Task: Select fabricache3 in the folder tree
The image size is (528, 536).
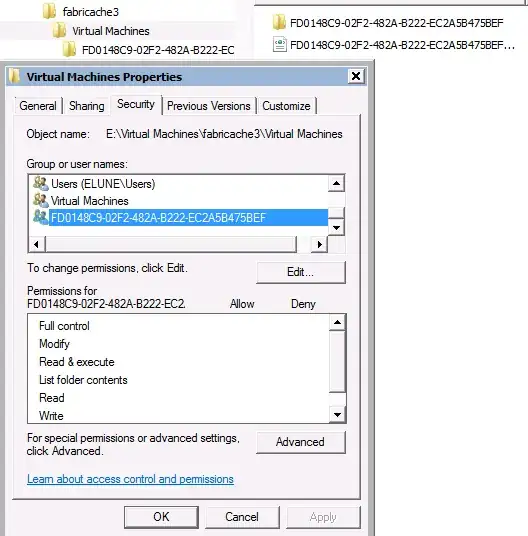Action: click(x=91, y=12)
